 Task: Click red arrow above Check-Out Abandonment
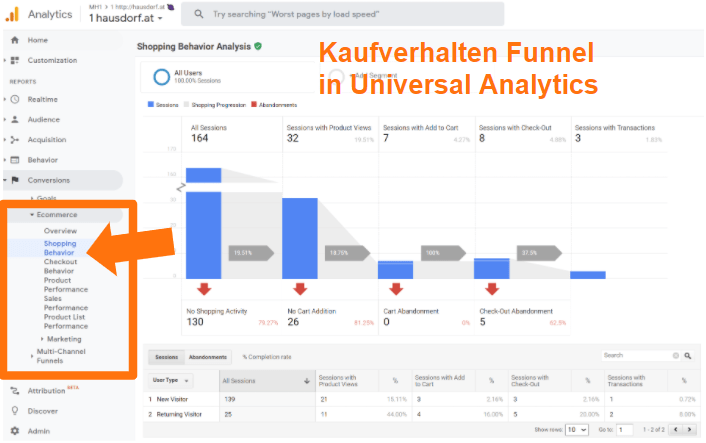(x=492, y=289)
